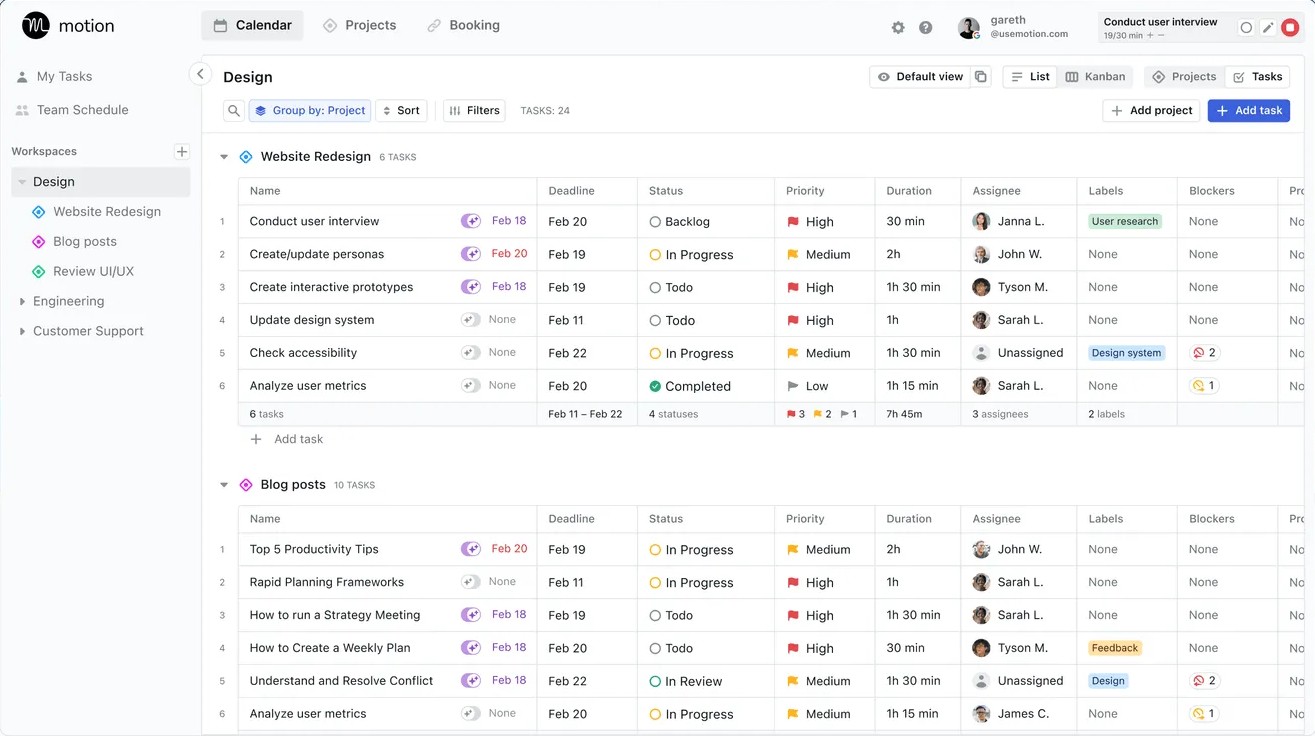Mark current task complete using the circle

[x=1246, y=28]
